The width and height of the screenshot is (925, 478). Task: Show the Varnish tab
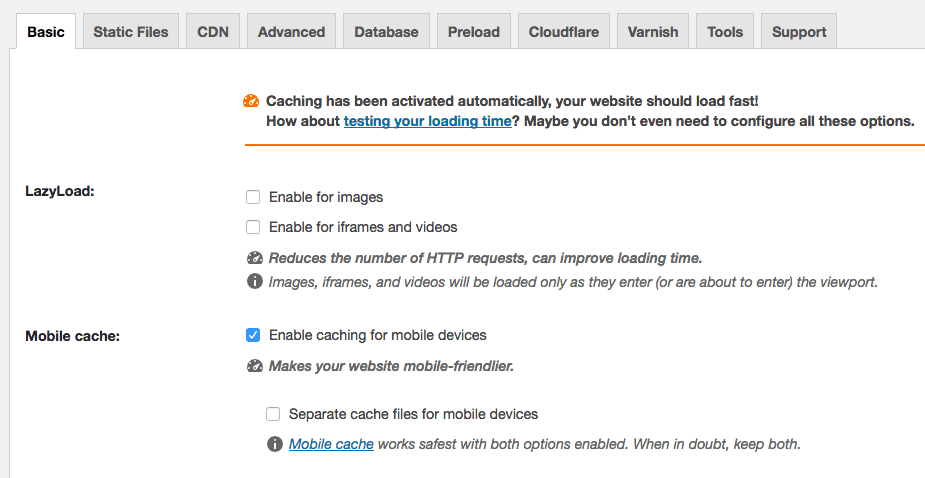click(653, 32)
